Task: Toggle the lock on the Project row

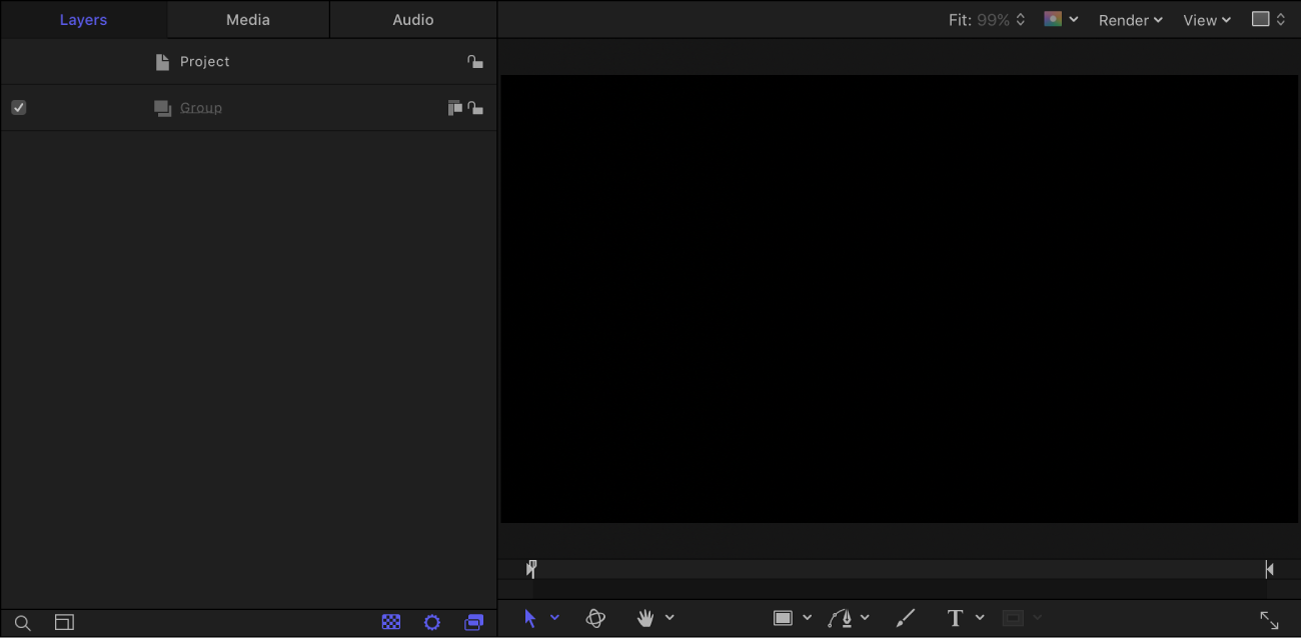Action: [476, 61]
